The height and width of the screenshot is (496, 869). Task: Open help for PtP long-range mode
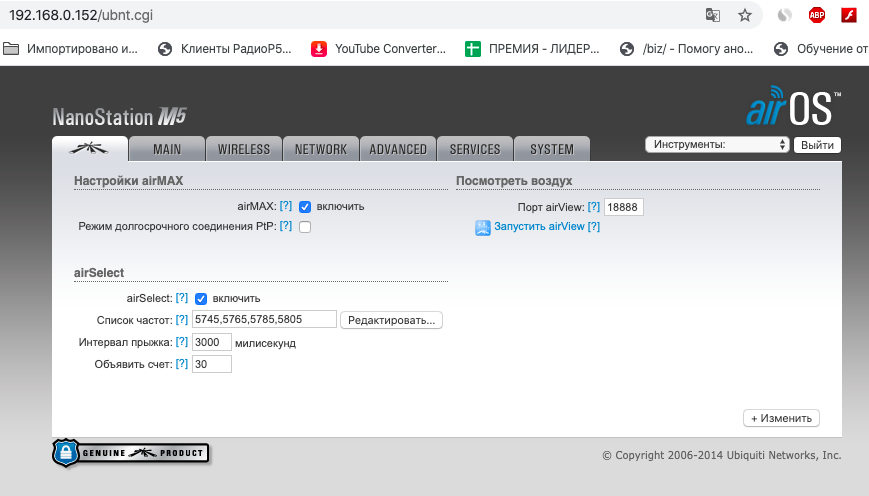click(285, 226)
